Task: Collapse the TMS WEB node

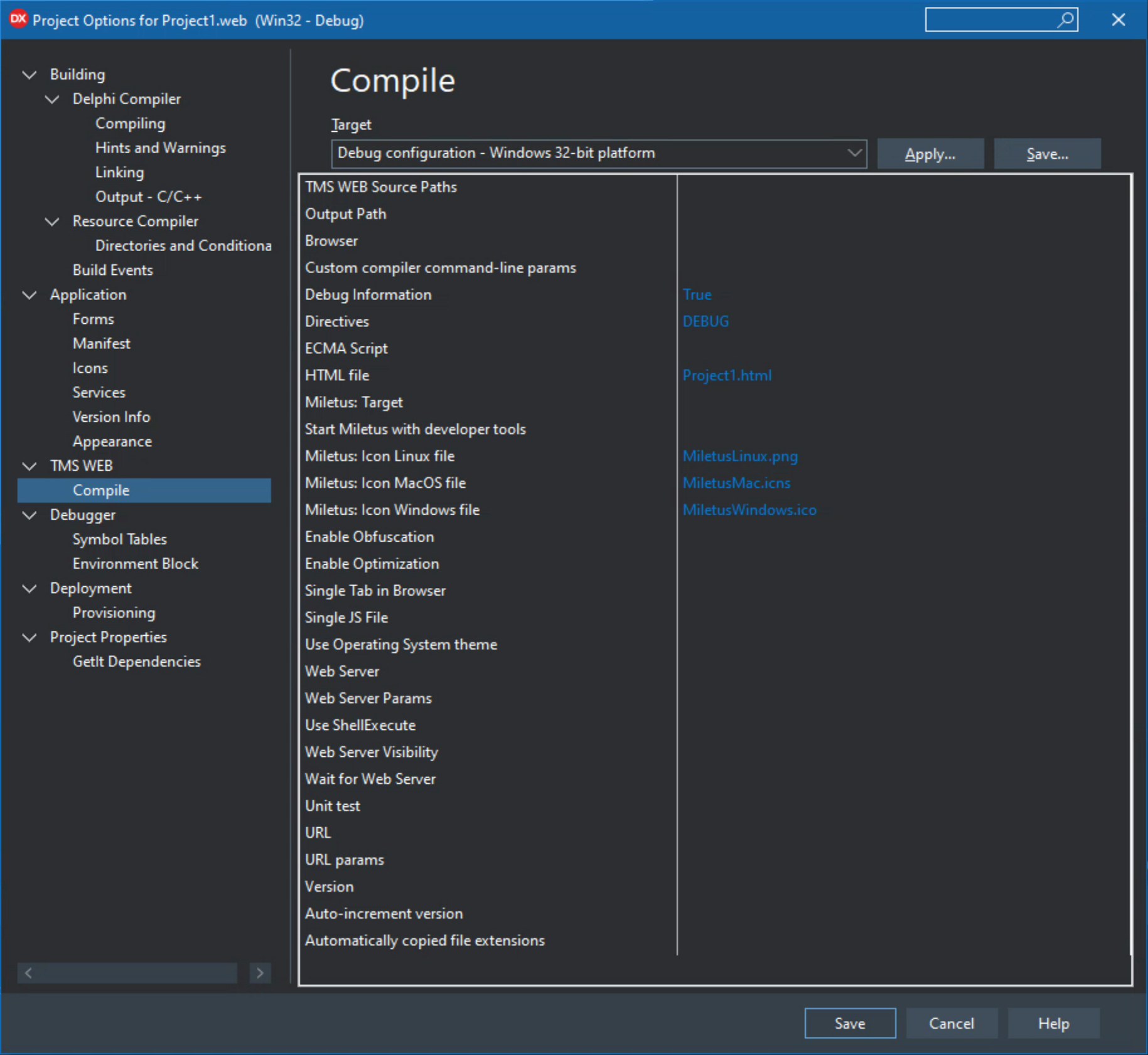Action: (30, 466)
